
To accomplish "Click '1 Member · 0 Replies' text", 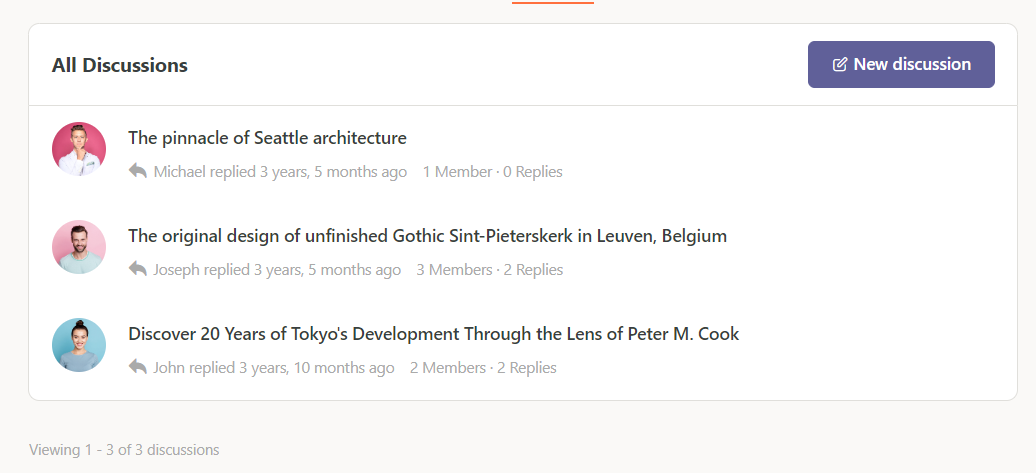I will click(493, 172).
